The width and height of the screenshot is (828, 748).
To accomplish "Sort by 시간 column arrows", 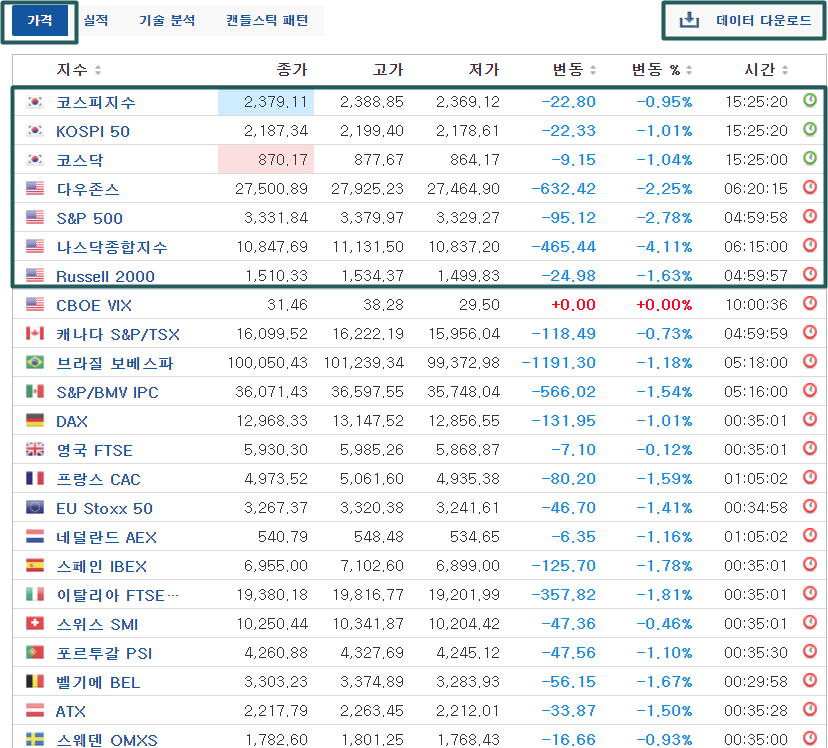I will click(x=785, y=70).
